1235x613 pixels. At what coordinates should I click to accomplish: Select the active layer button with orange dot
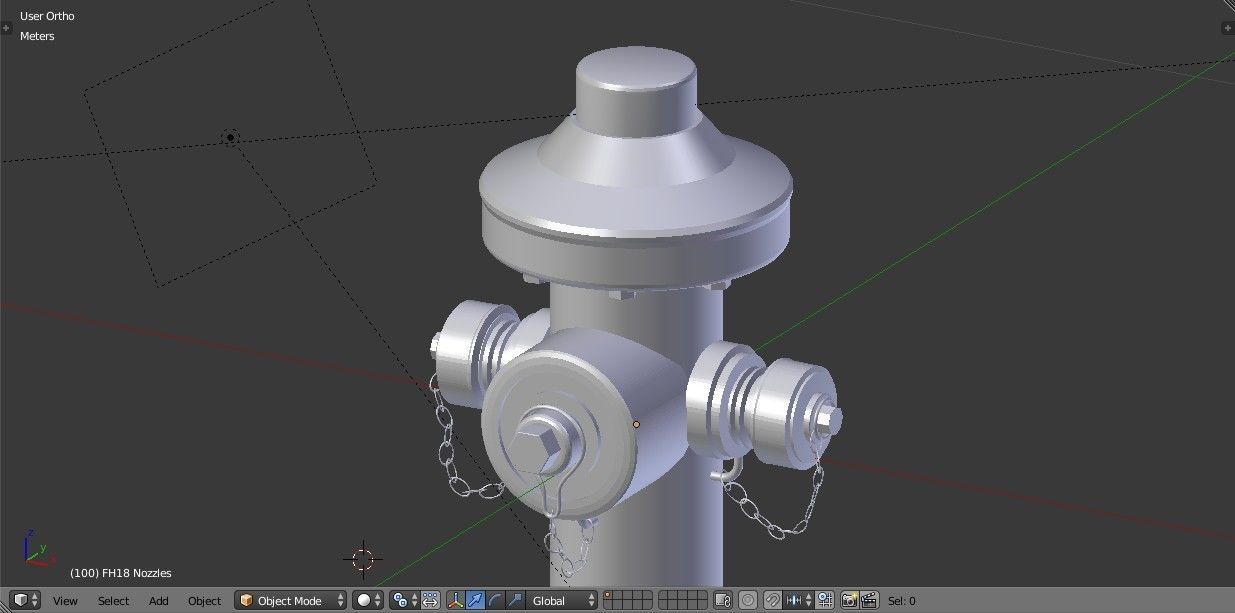(x=607, y=596)
